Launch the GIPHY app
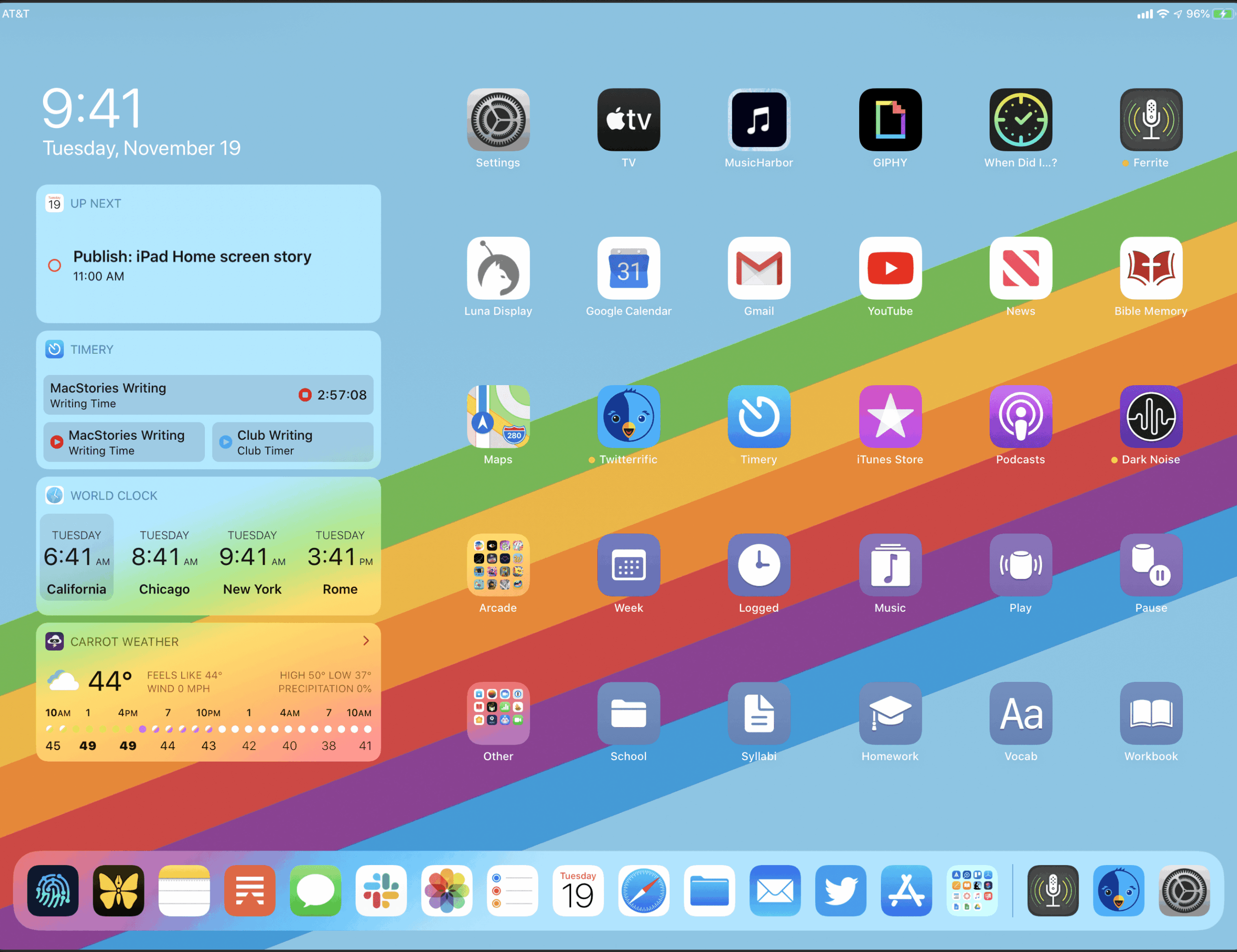The width and height of the screenshot is (1237, 952). (x=890, y=119)
